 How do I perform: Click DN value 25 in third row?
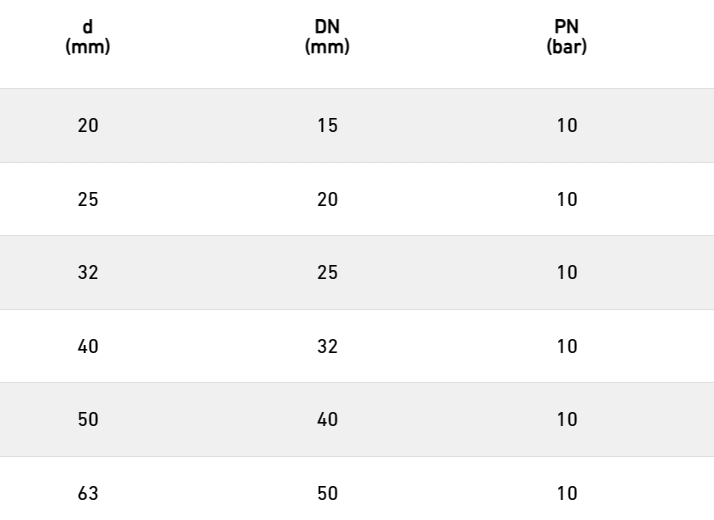click(x=327, y=273)
